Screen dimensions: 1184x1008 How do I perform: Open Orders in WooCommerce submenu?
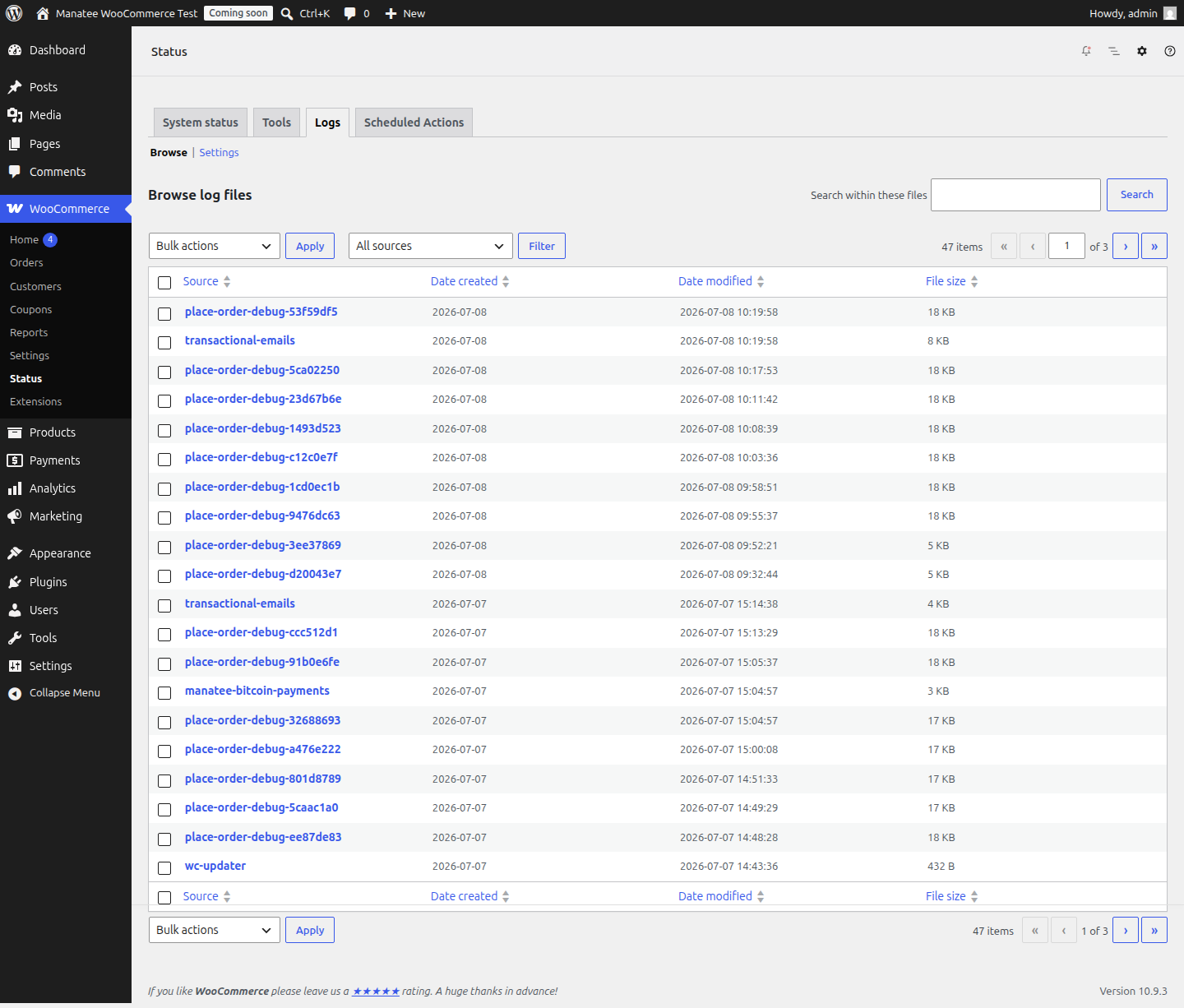(26, 263)
